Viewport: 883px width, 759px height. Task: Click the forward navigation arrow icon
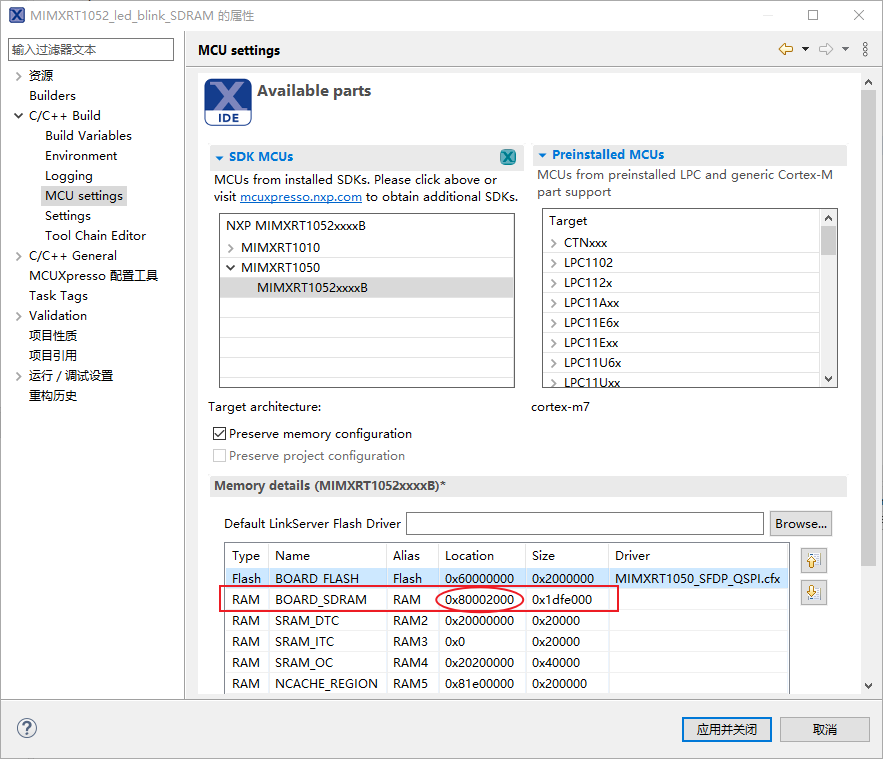click(826, 50)
